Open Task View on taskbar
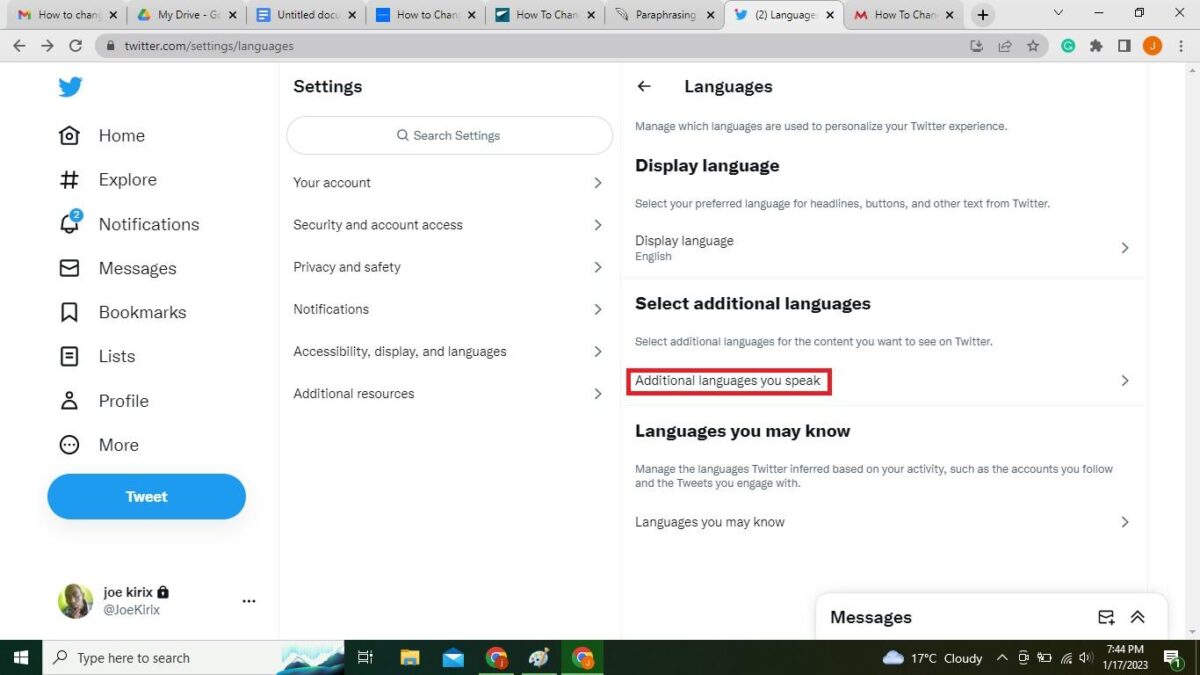Screen dimensions: 1200x675 coord(365,657)
